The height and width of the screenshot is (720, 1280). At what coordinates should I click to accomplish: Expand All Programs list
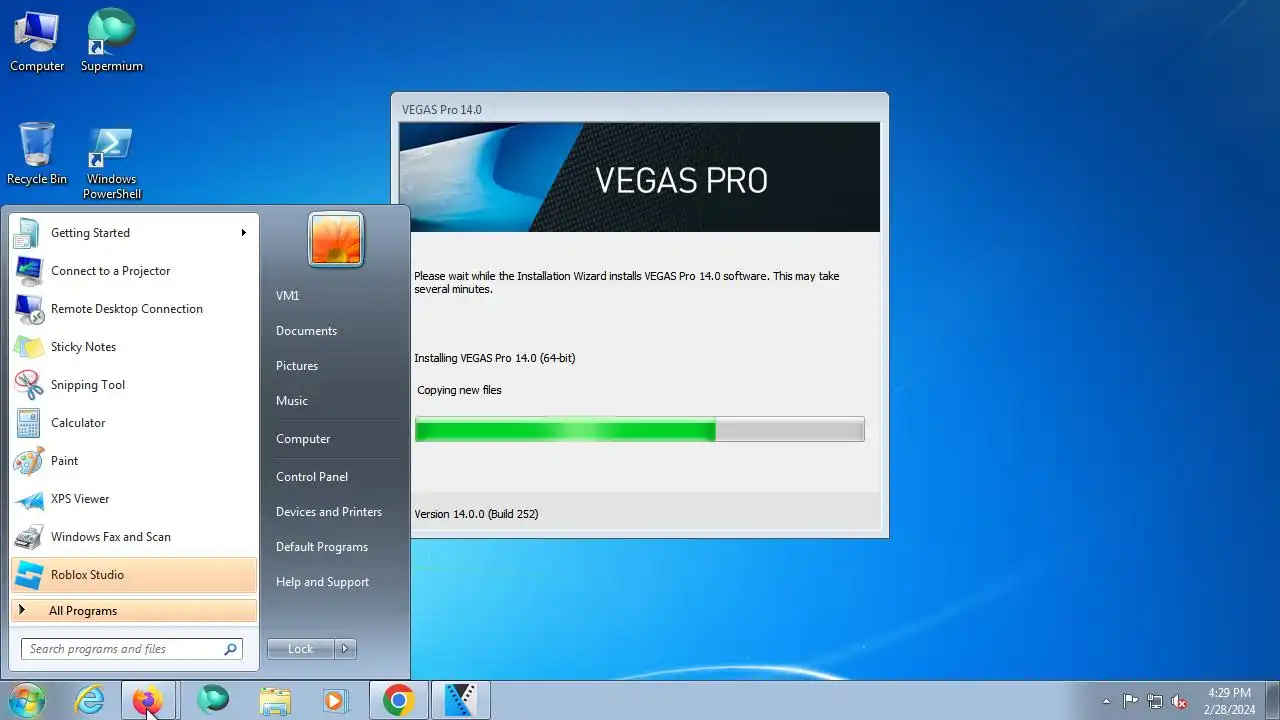(x=133, y=611)
